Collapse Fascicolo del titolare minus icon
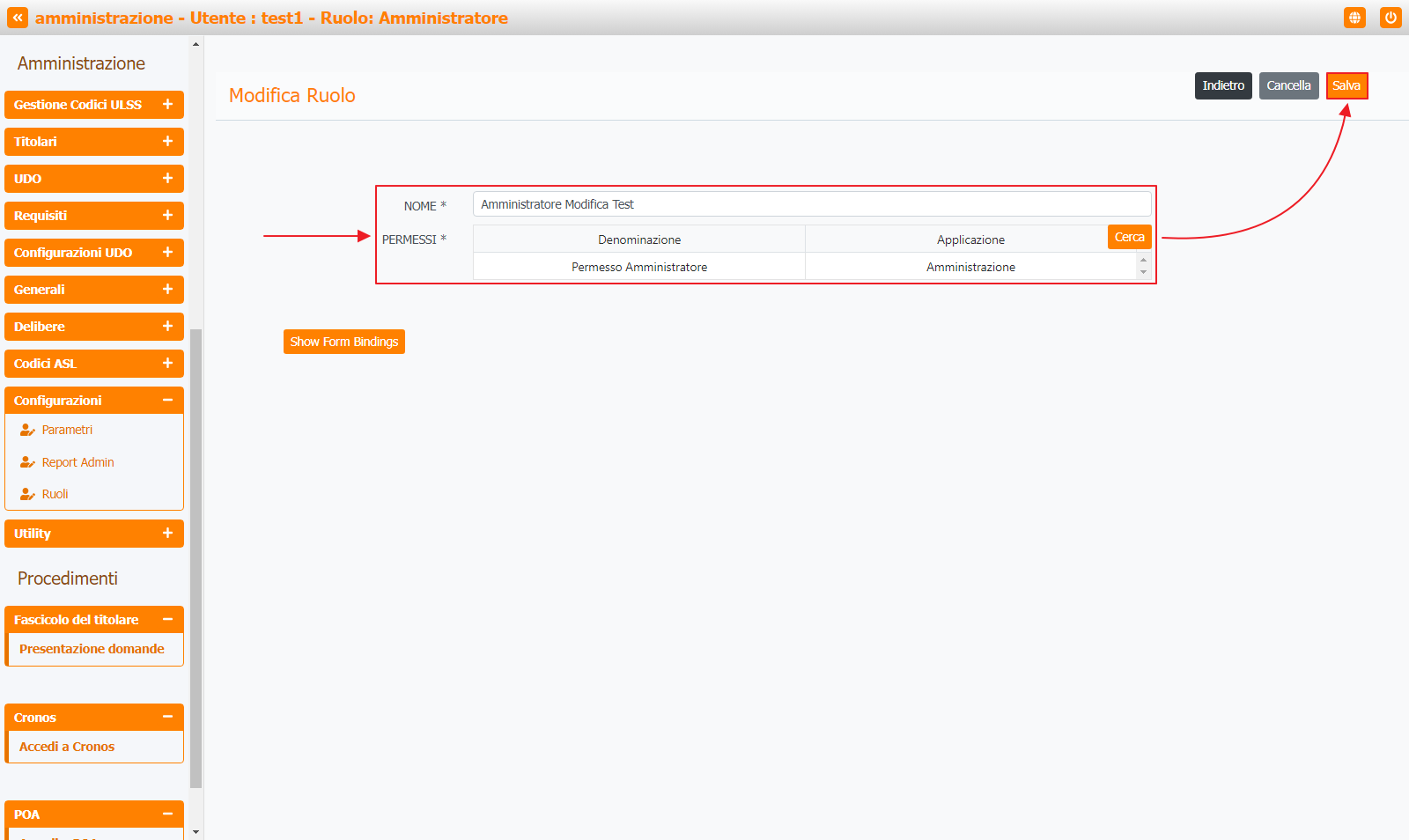Screen dimensions: 1409x840 point(167,620)
